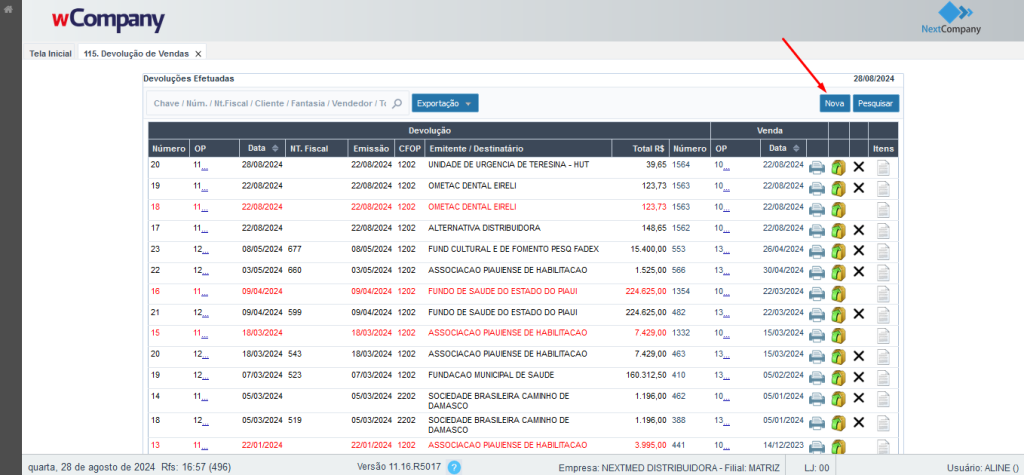Open the help question-mark icon beside version
Image resolution: width=1024 pixels, height=475 pixels.
[x=455, y=467]
